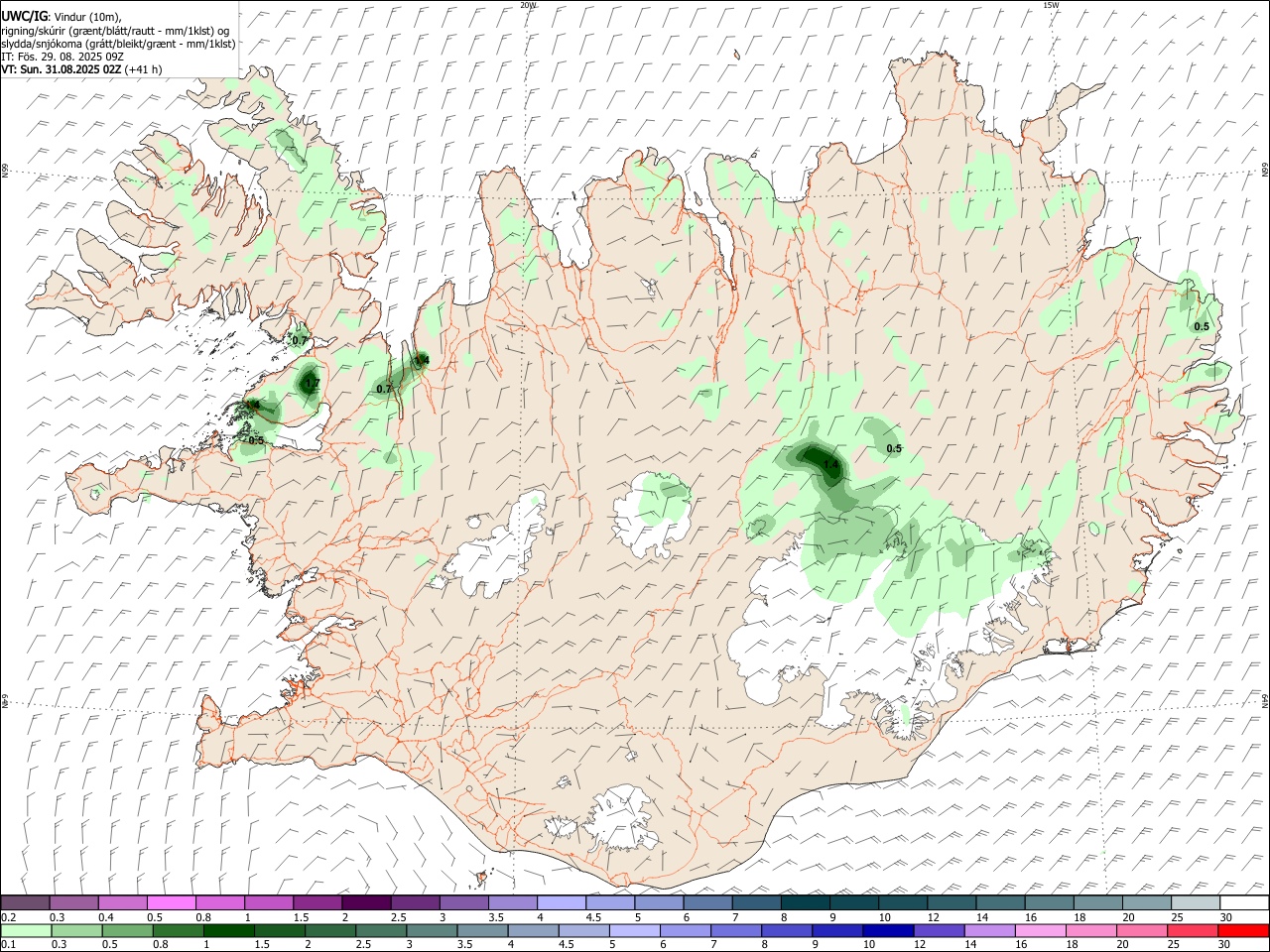
Task: Click the dark purple swatch starting at 2 in the upper row
Action: pos(366,903)
